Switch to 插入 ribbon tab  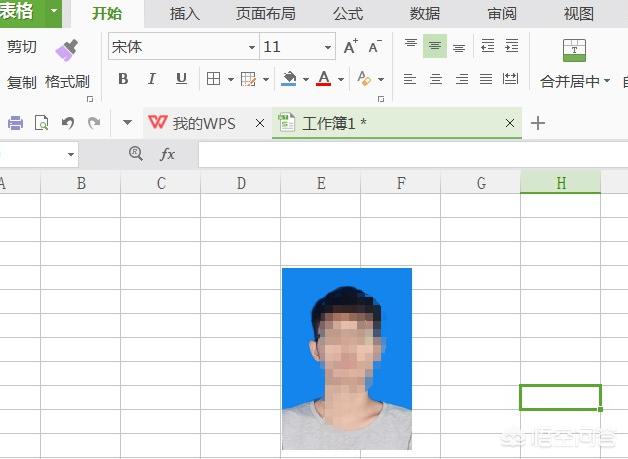[x=185, y=14]
